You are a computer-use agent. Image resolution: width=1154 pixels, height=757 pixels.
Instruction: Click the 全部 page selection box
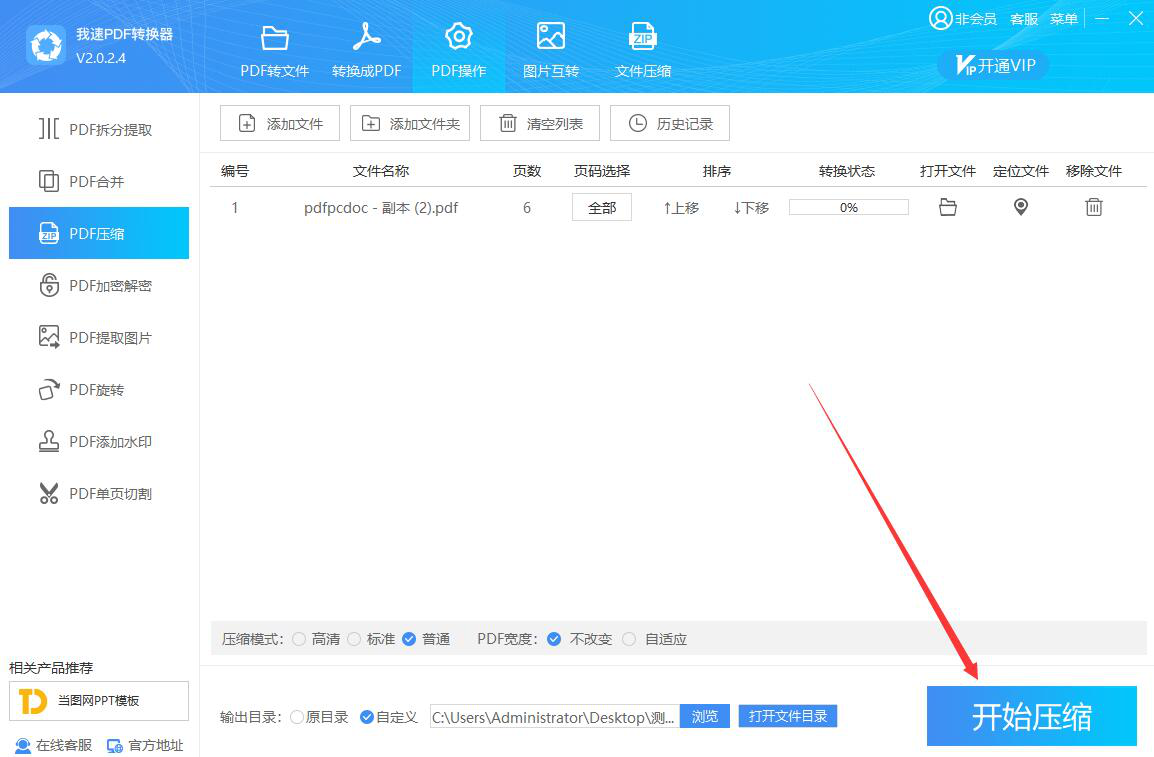[x=601, y=207]
